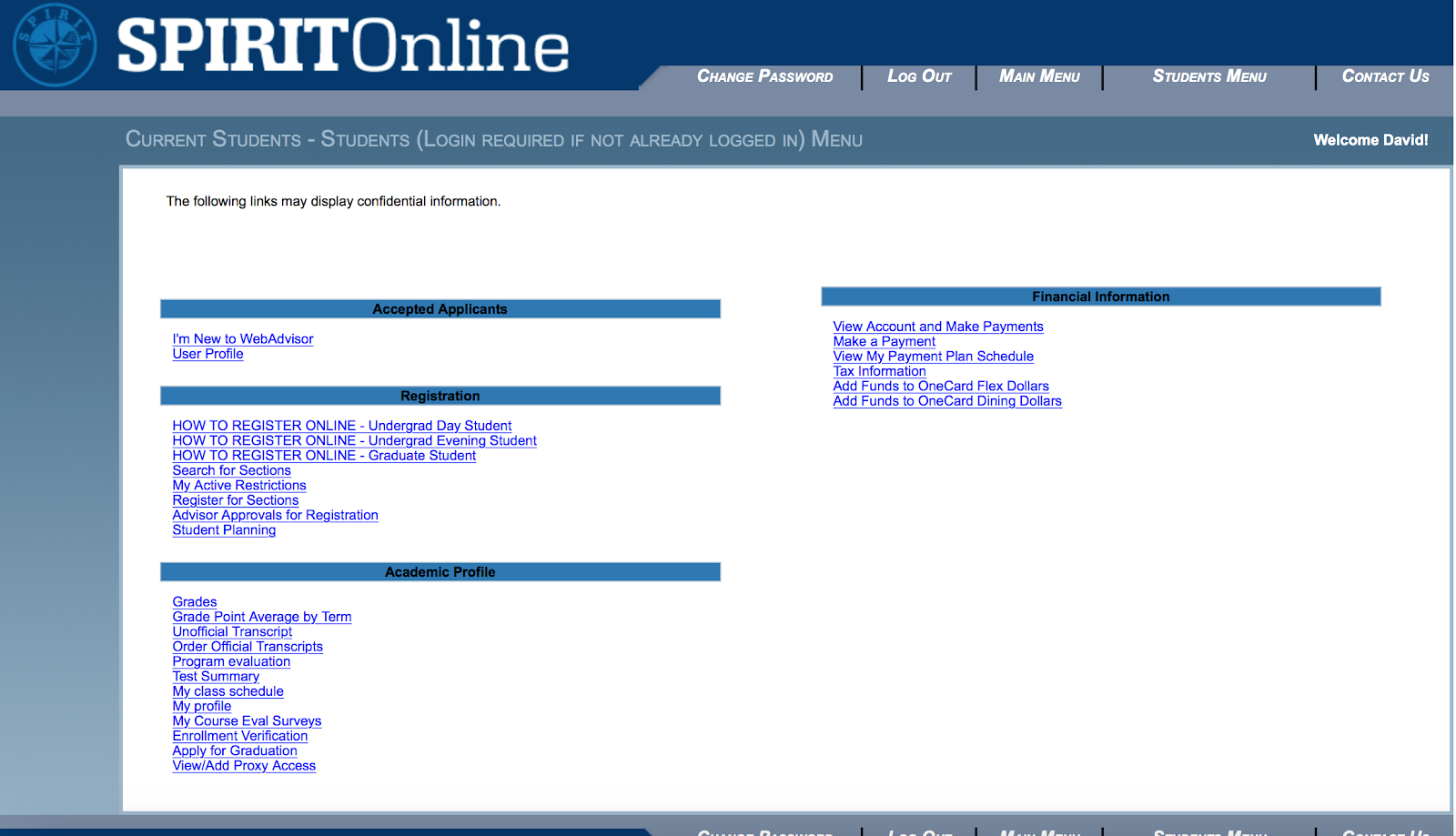Click the SPIRIT compass logo icon
Image resolution: width=1456 pixels, height=836 pixels.
click(x=55, y=45)
